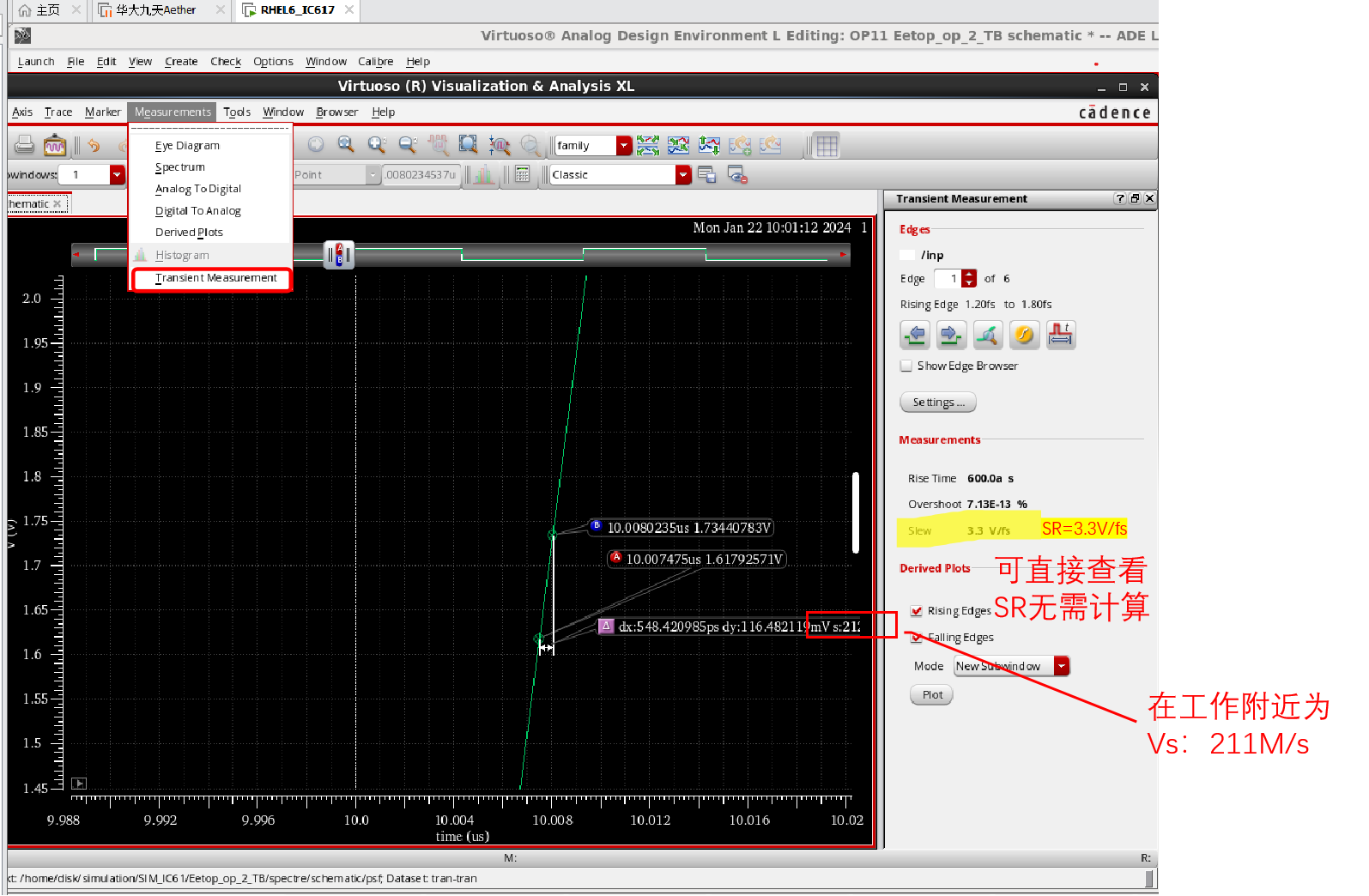Switch to the RHEL6_IC617 tab

297,10
